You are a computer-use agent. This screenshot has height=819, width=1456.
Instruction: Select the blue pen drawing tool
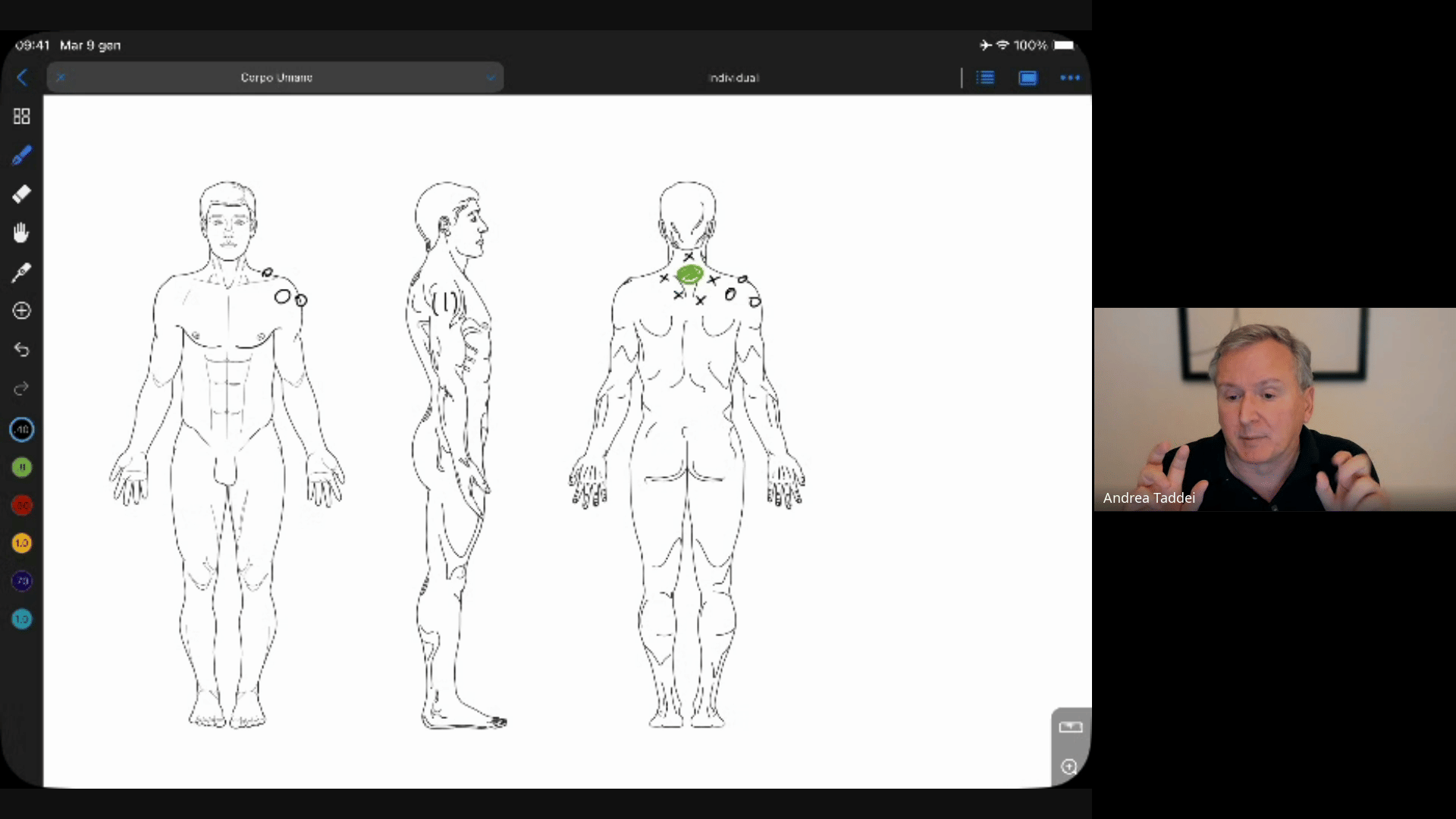point(21,155)
